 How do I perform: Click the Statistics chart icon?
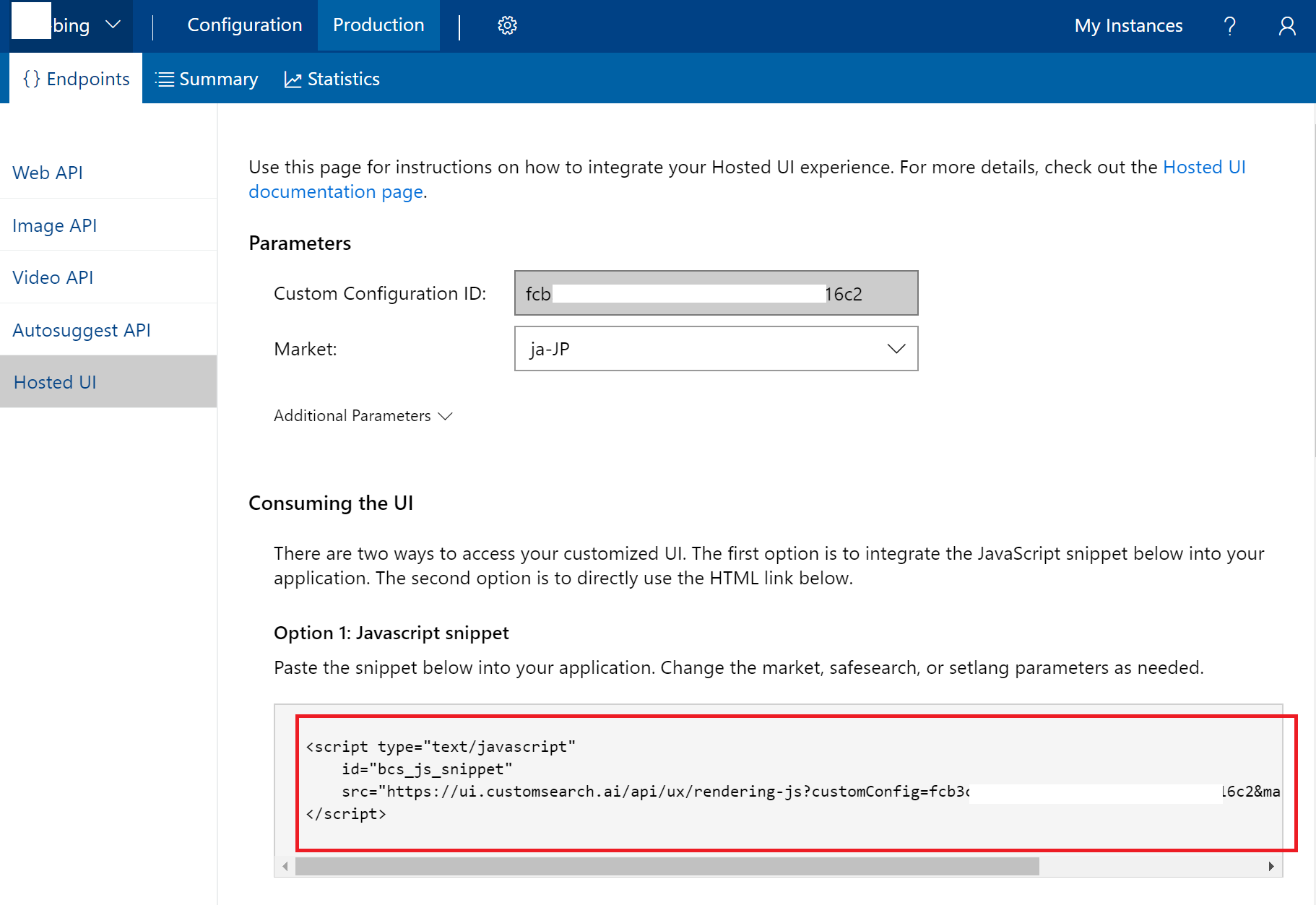point(293,79)
